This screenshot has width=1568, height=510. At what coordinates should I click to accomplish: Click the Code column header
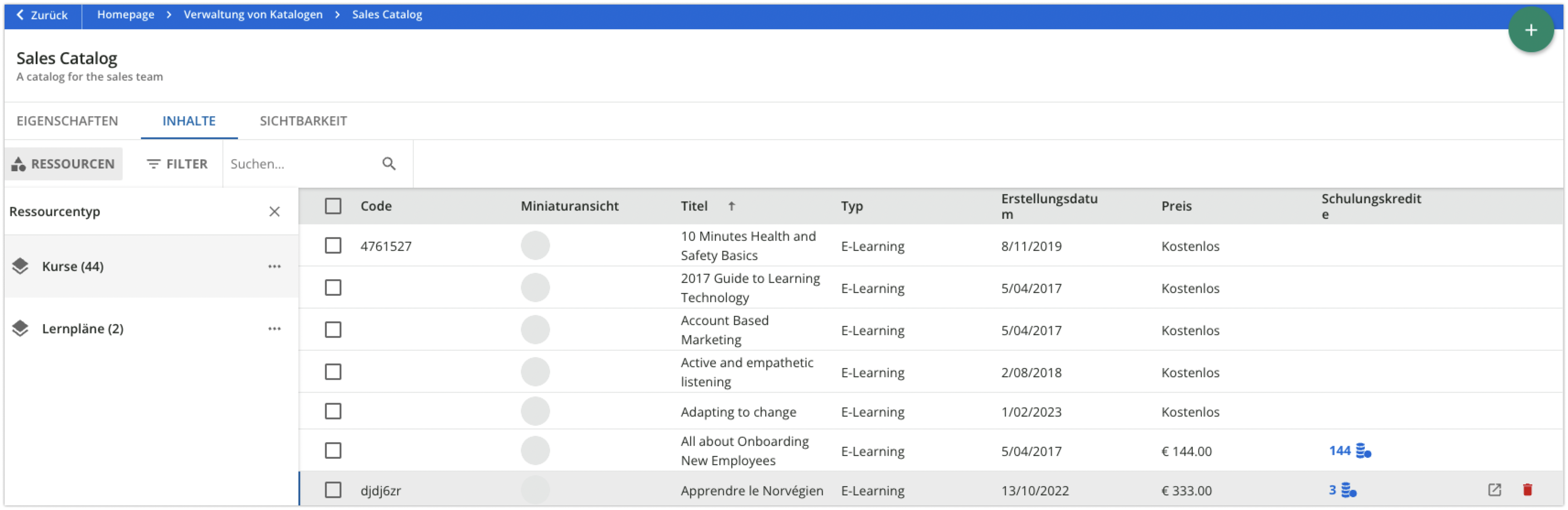click(376, 206)
